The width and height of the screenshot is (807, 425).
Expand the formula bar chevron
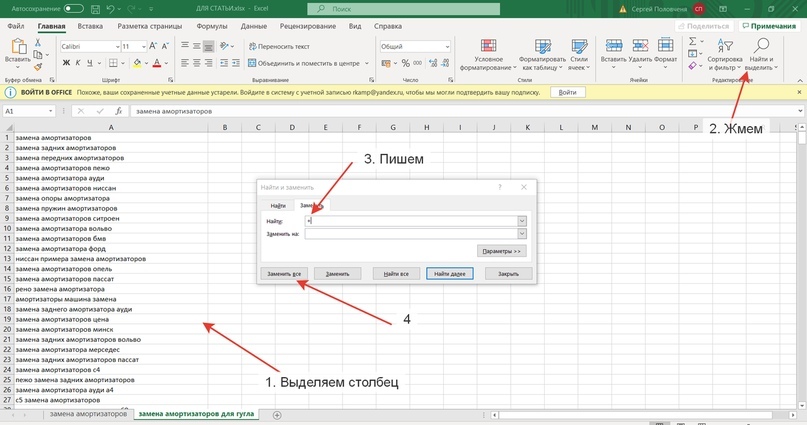(x=800, y=111)
